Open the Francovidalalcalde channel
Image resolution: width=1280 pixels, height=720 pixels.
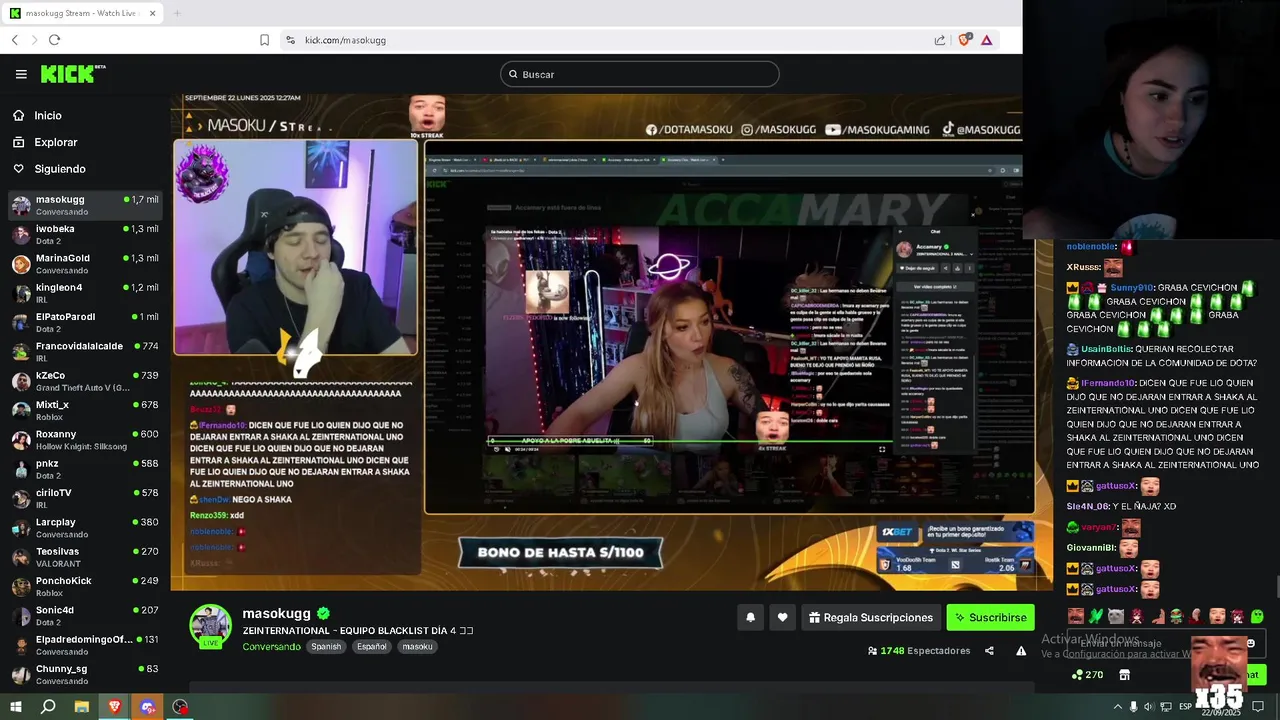tap(85, 351)
